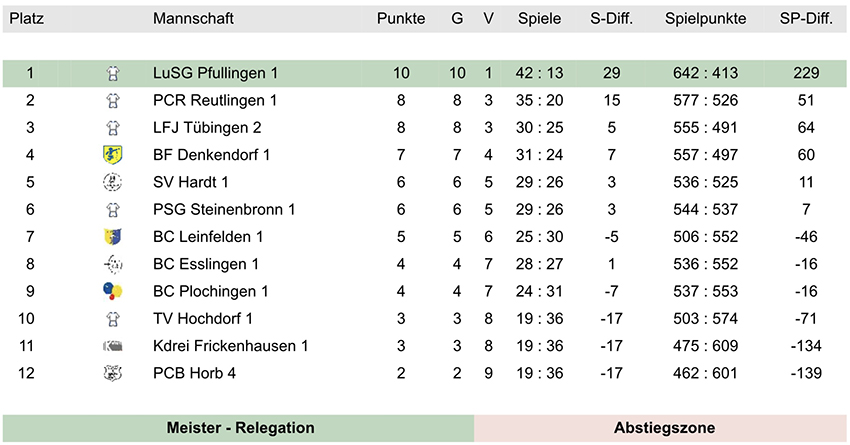Screen dimensions: 850x445
Task: Sort by the Punkte column header
Action: tap(401, 18)
